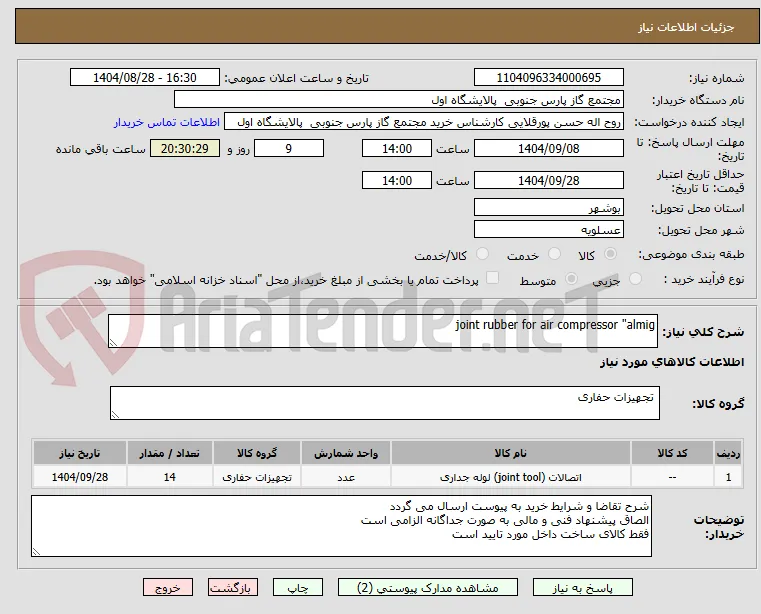Select the کالا radio button

(611, 254)
